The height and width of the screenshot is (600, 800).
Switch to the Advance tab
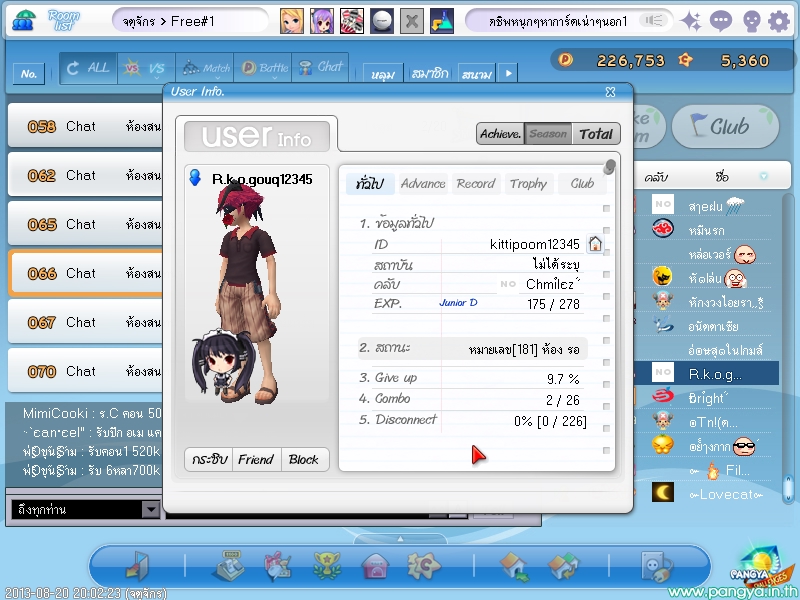[423, 184]
